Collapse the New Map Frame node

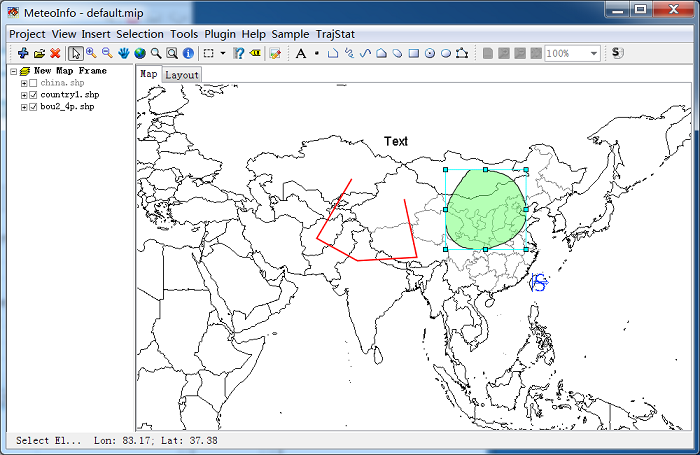pos(14,71)
